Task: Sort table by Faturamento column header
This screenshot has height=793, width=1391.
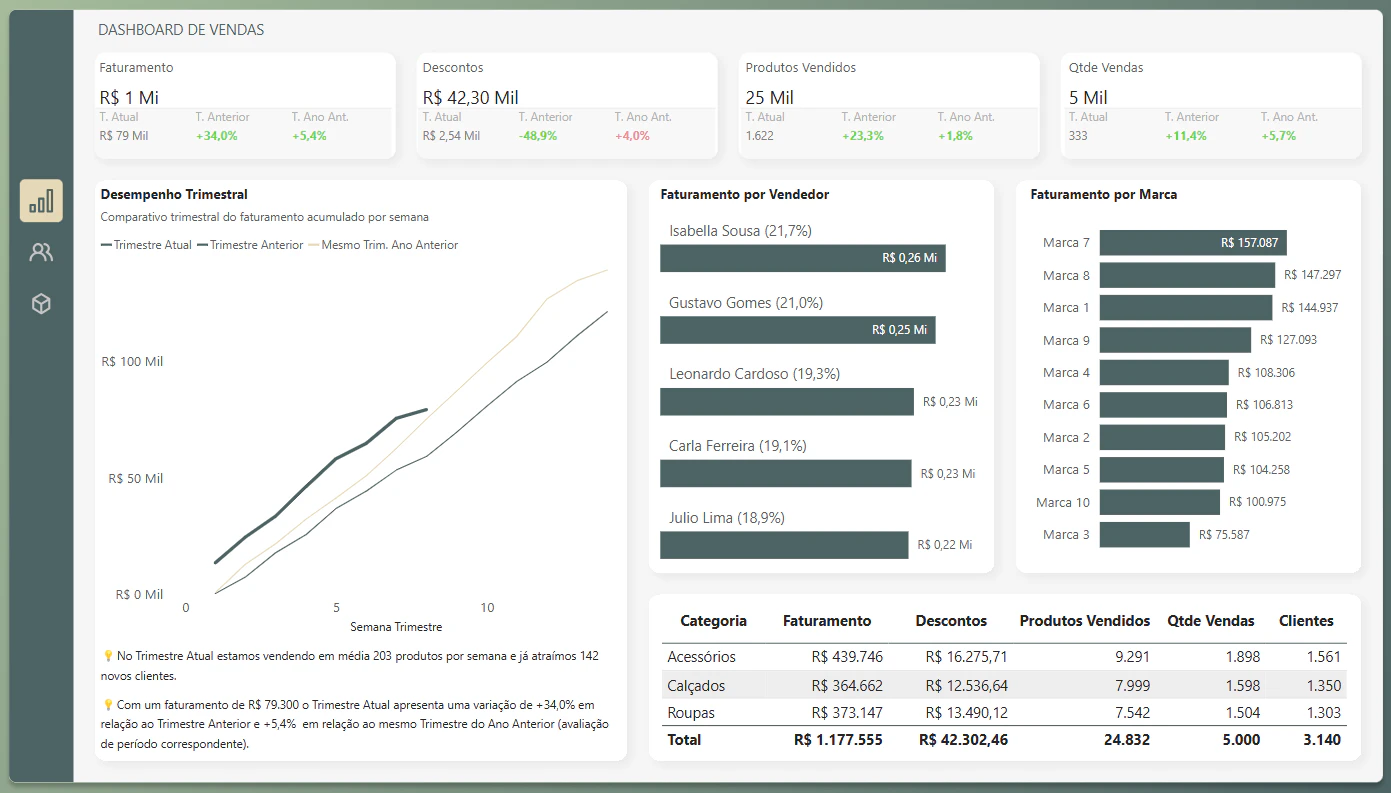Action: point(827,621)
